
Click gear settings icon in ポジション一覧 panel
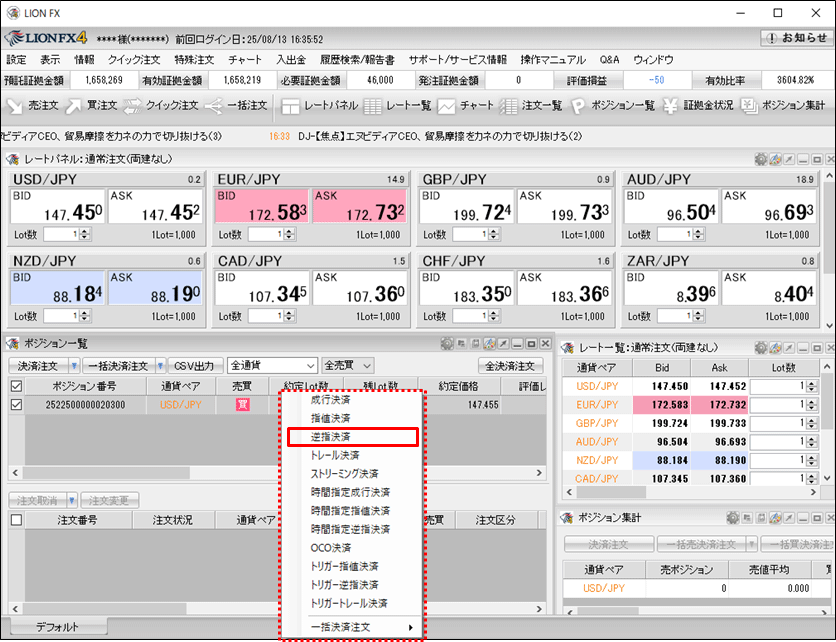447,343
